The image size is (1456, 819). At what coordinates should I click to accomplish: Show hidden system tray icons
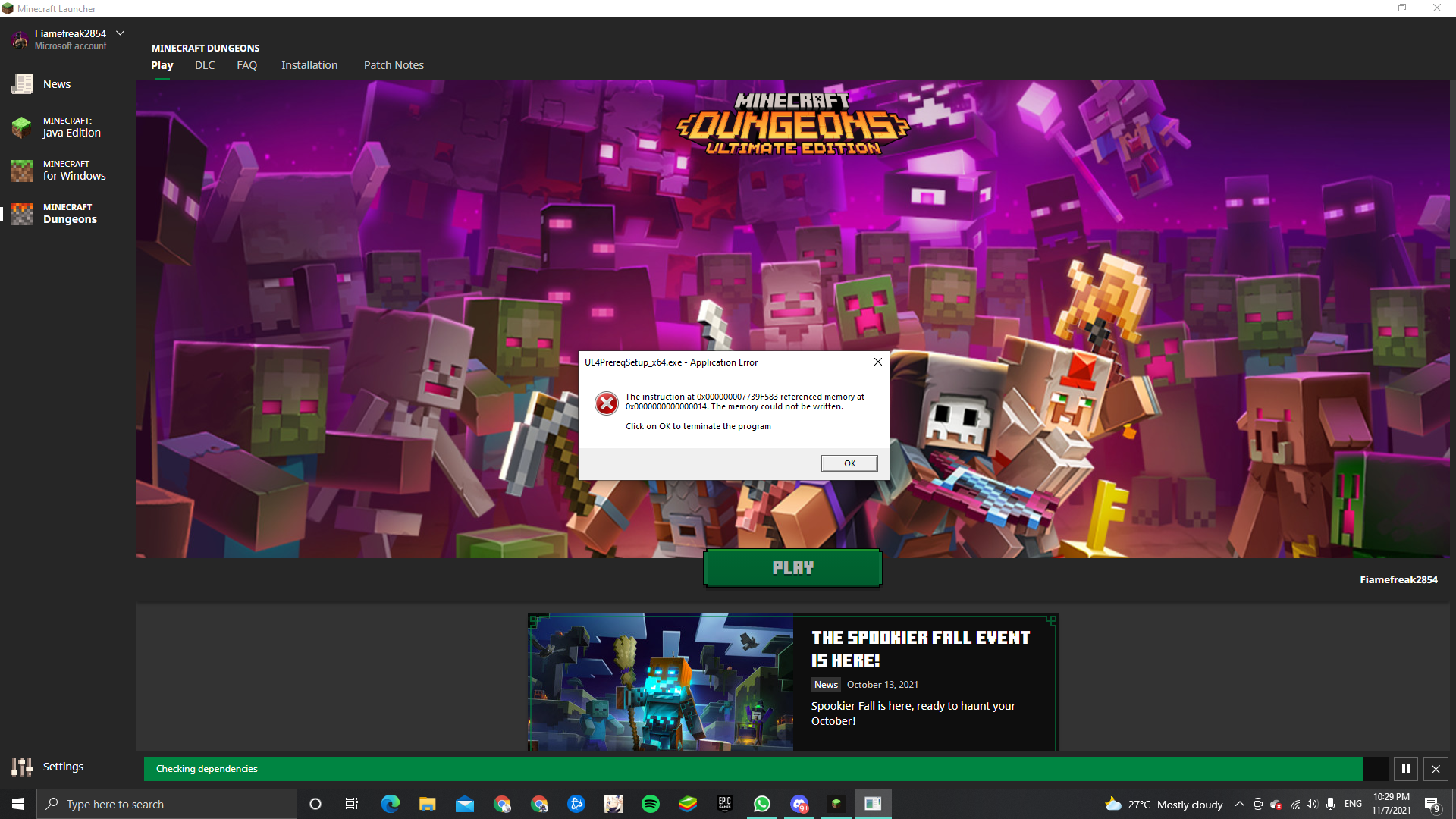click(x=1239, y=804)
